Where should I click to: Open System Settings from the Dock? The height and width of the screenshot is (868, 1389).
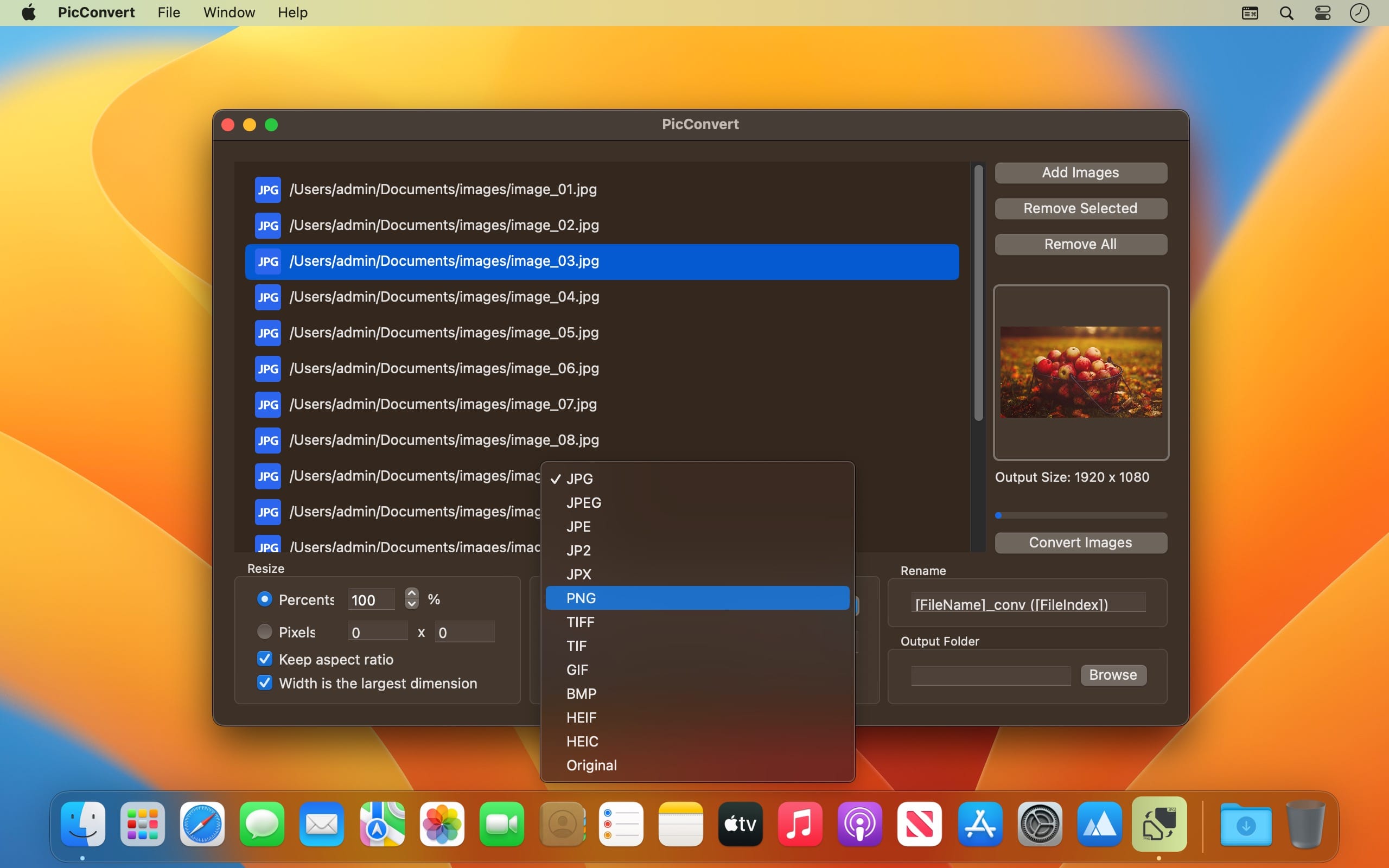[x=1040, y=824]
